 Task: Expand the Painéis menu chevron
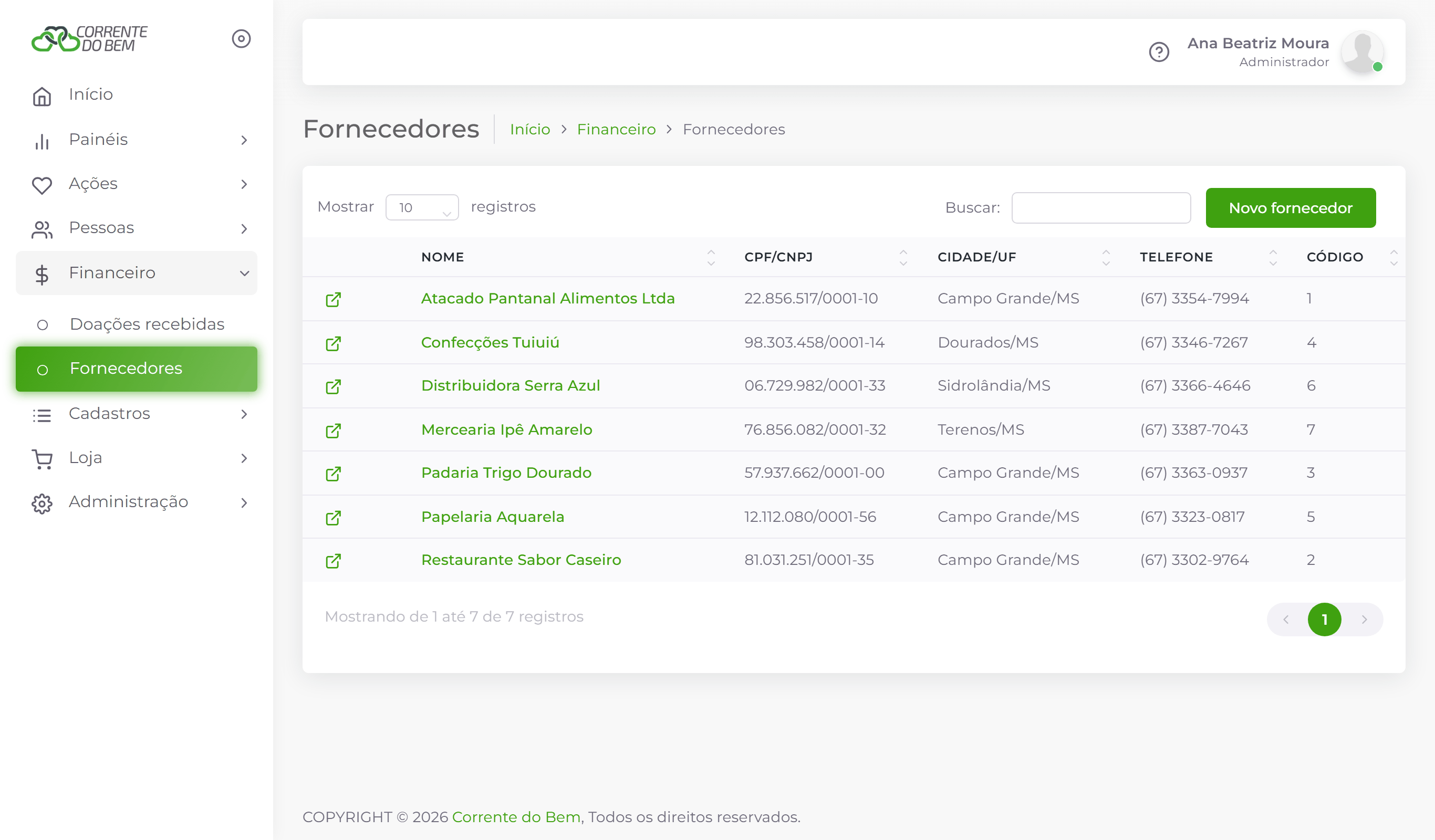pos(244,140)
